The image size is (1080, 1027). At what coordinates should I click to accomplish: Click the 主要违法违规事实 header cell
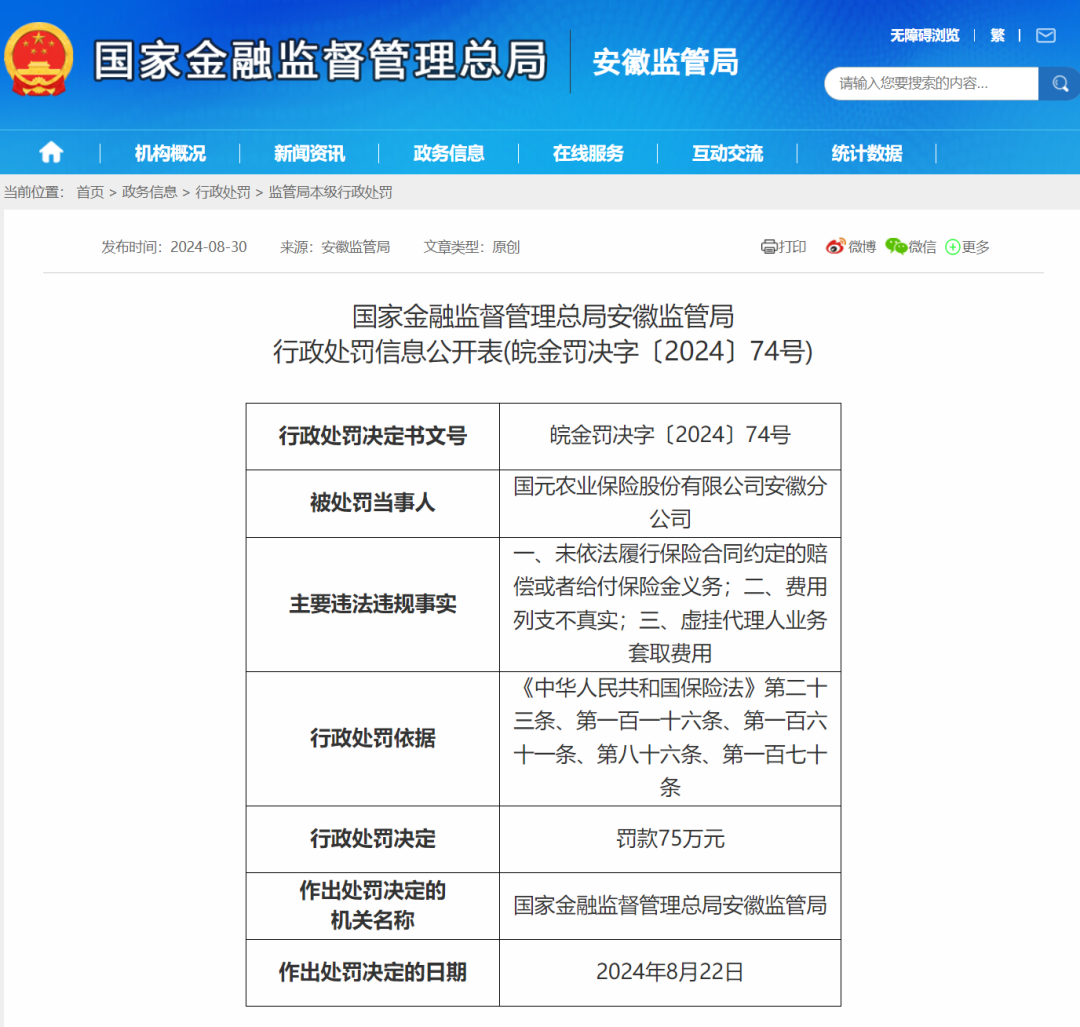pyautogui.click(x=373, y=604)
